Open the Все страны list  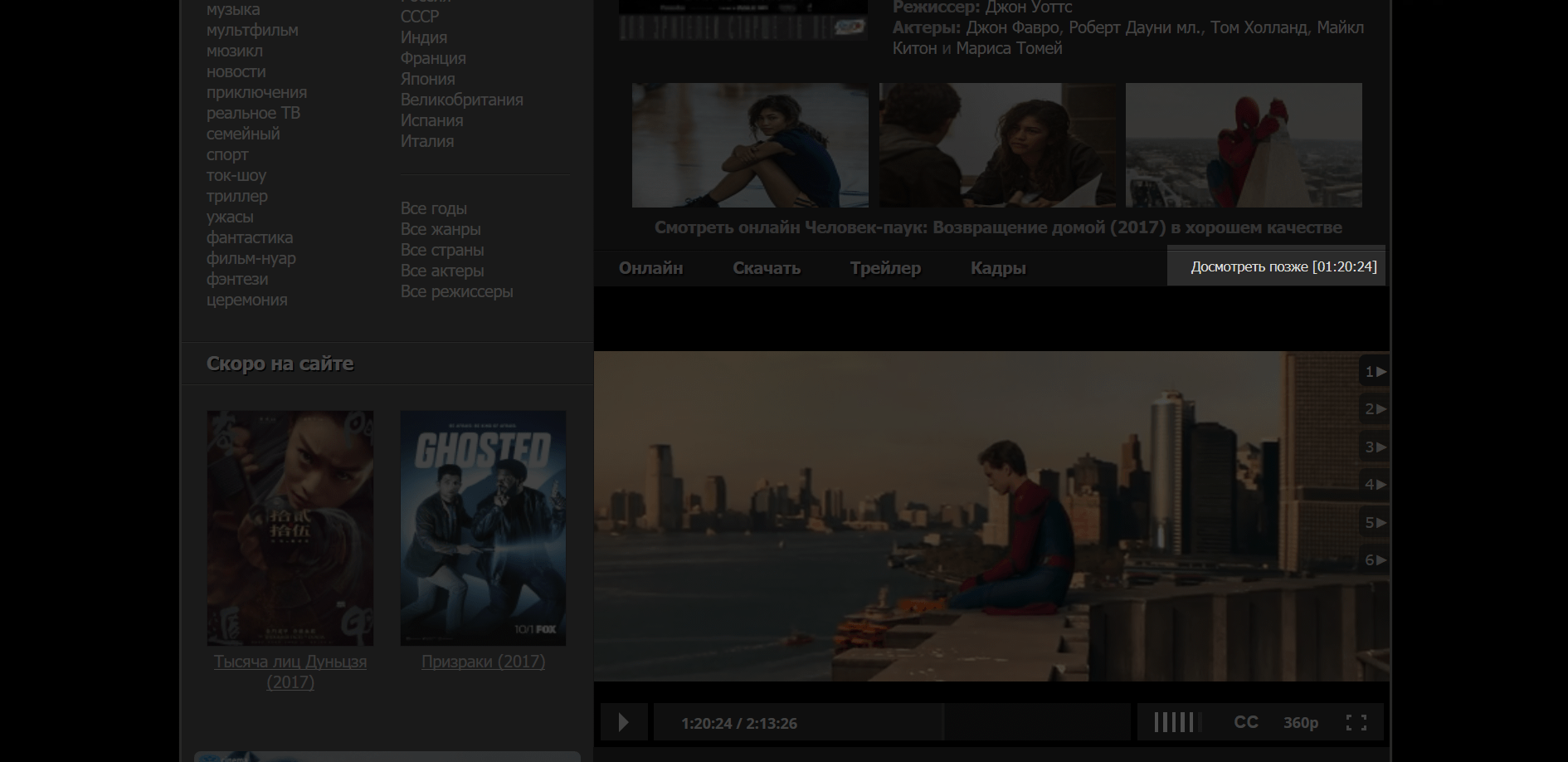click(x=442, y=250)
